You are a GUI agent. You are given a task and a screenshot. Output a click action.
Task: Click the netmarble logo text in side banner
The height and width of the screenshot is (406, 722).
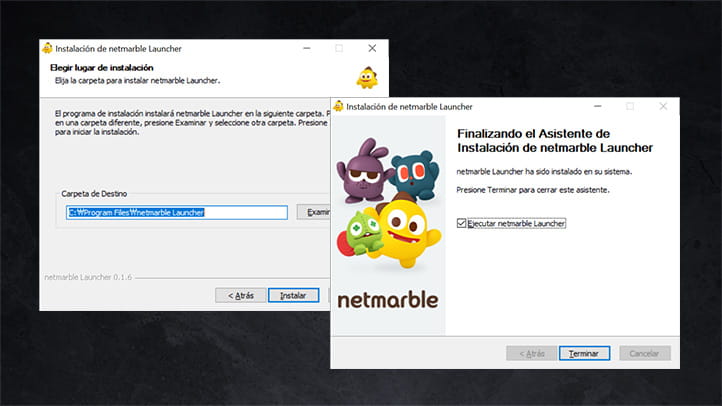(388, 300)
